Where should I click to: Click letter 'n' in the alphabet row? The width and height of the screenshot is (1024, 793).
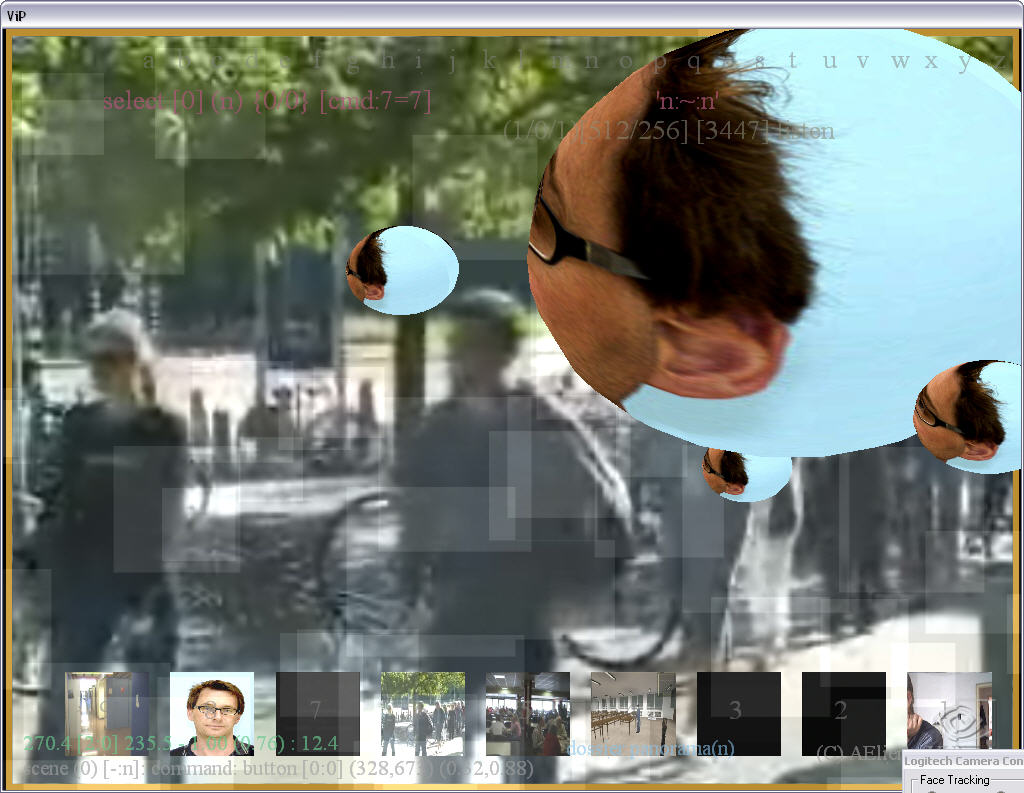tap(592, 61)
